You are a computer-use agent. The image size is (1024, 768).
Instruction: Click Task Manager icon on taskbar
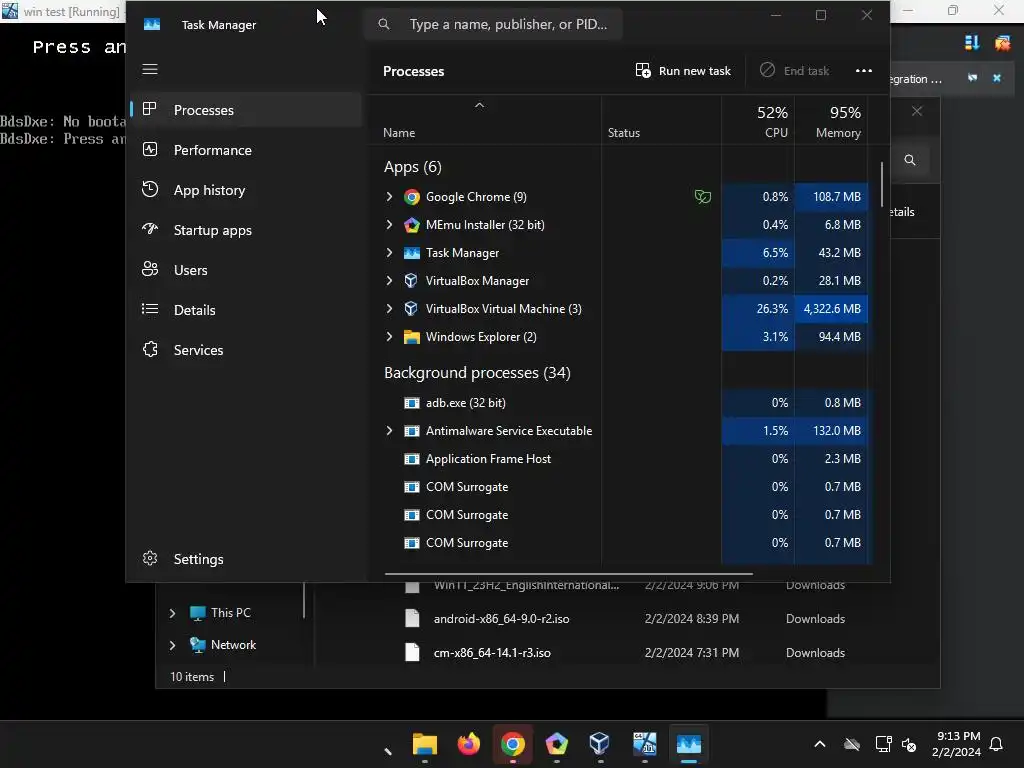click(x=688, y=744)
